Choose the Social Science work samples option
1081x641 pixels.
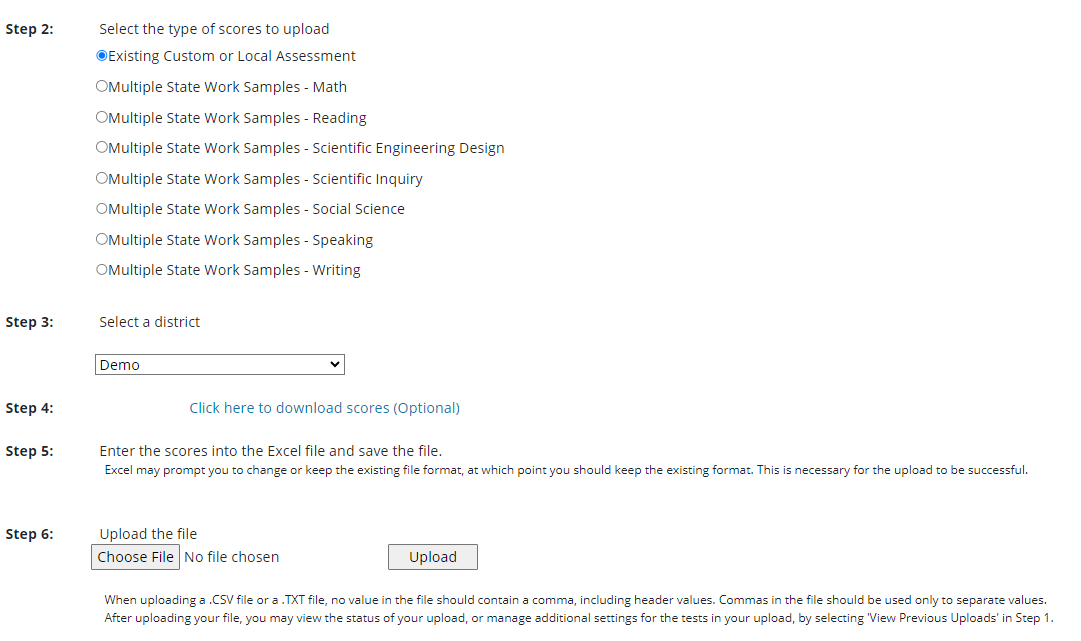[102, 209]
